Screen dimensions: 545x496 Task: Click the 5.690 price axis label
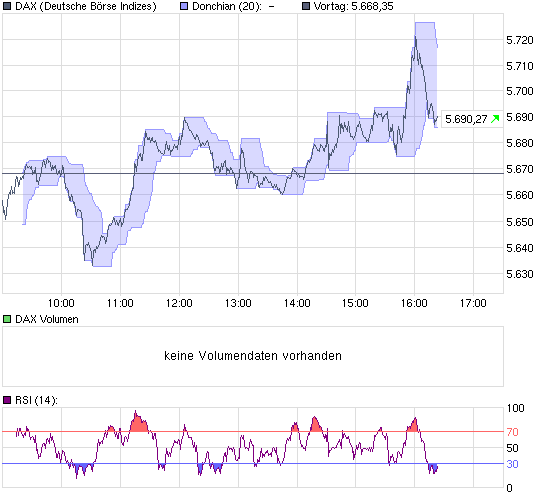pos(520,117)
